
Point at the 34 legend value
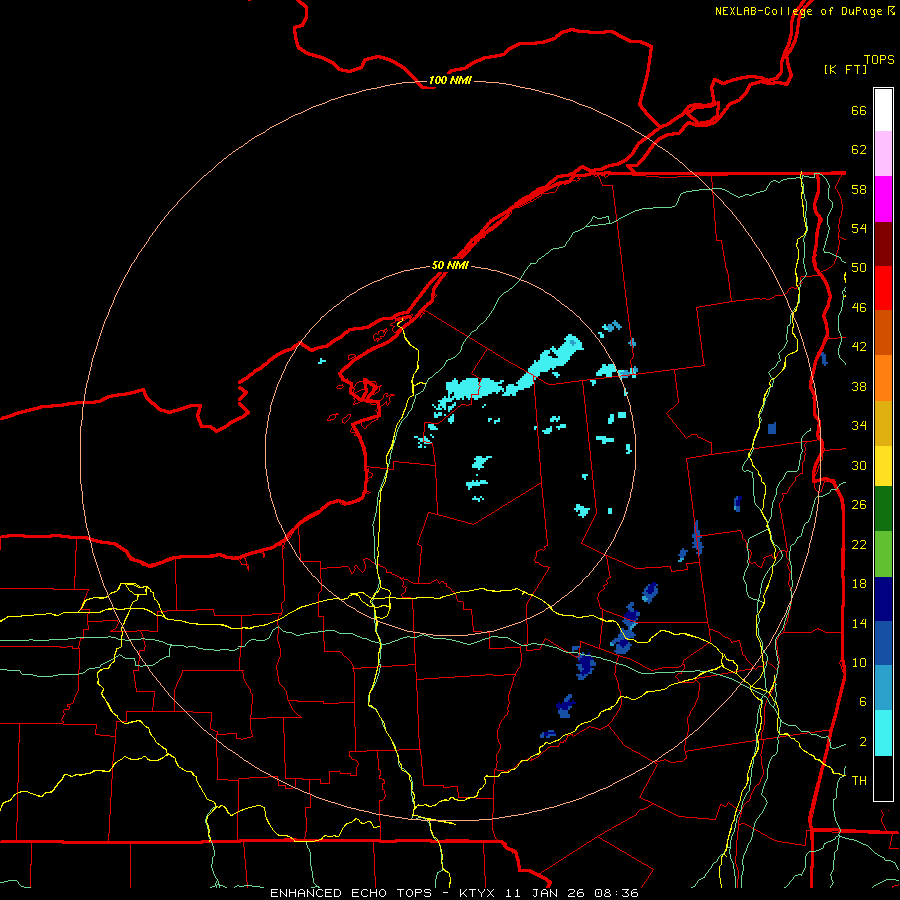859,425
